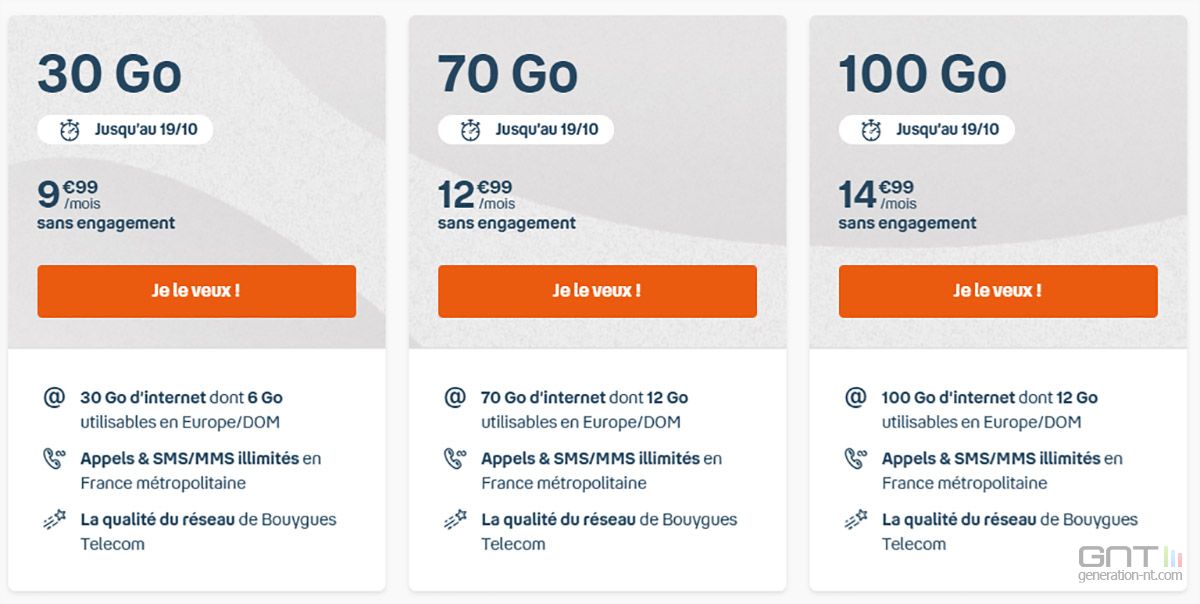The height and width of the screenshot is (604, 1200).
Task: Click the Jusqu'au 19/10 badge on 30 Go
Action: point(125,130)
